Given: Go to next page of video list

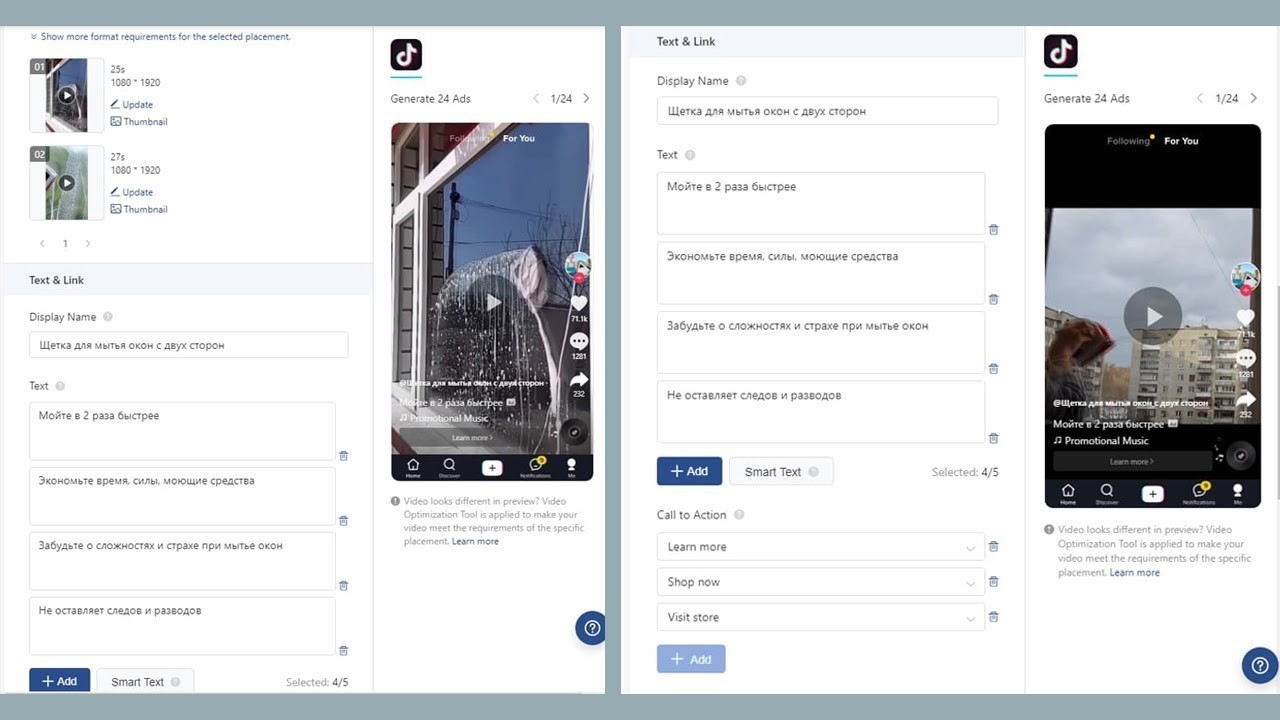Looking at the screenshot, I should 88,244.
